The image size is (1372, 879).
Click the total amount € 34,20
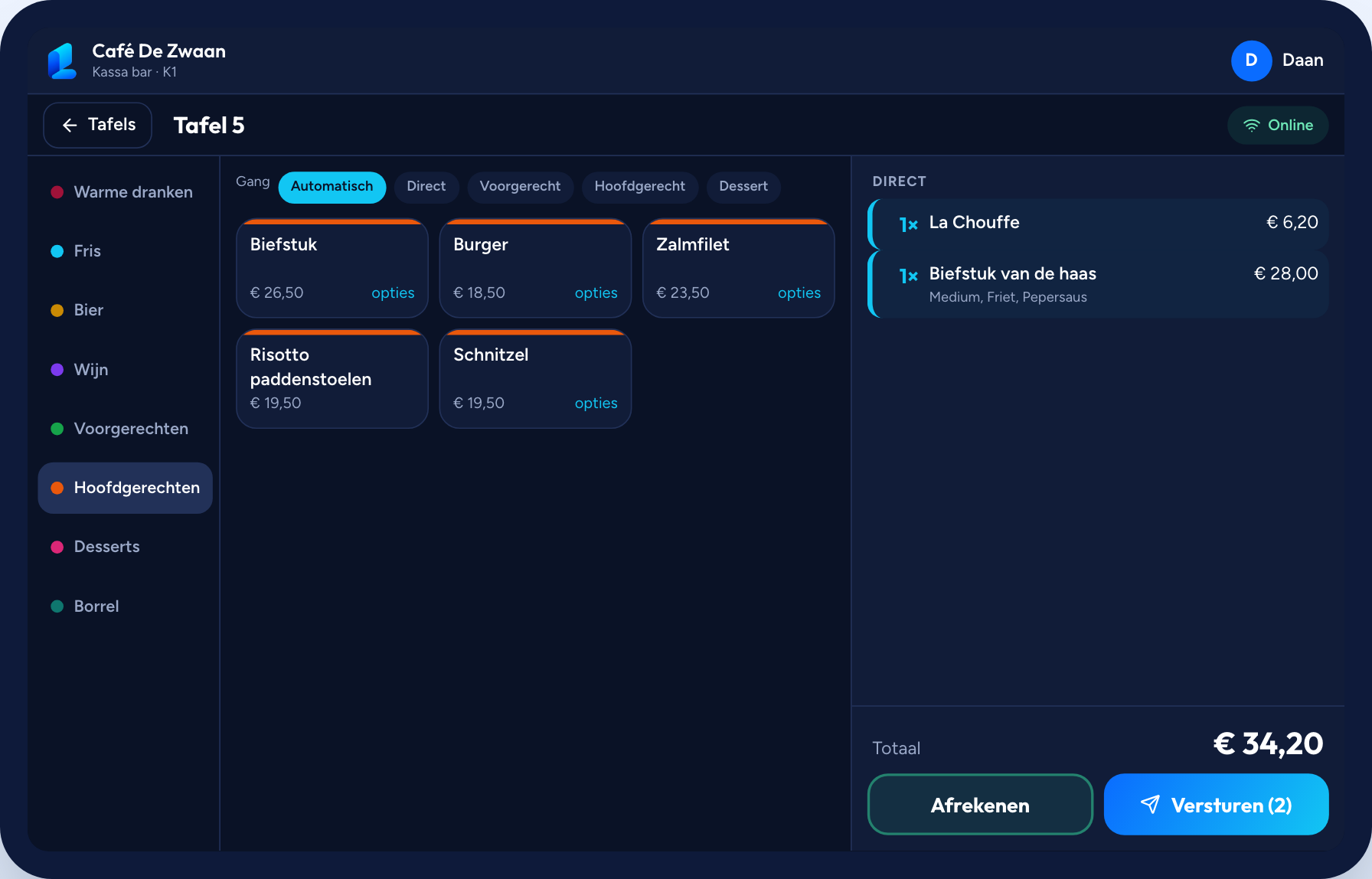tap(1268, 743)
